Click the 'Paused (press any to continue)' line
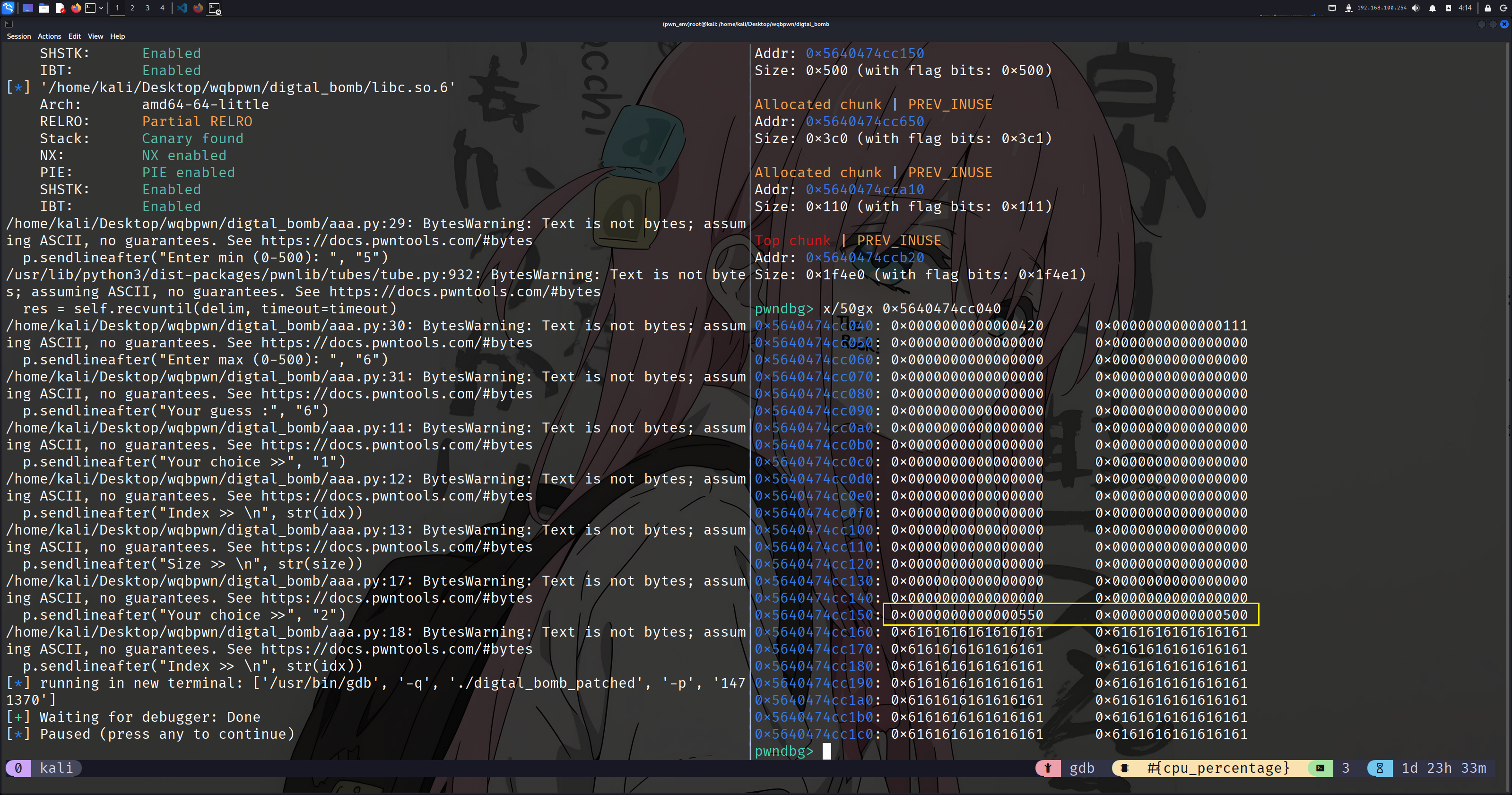 point(150,734)
